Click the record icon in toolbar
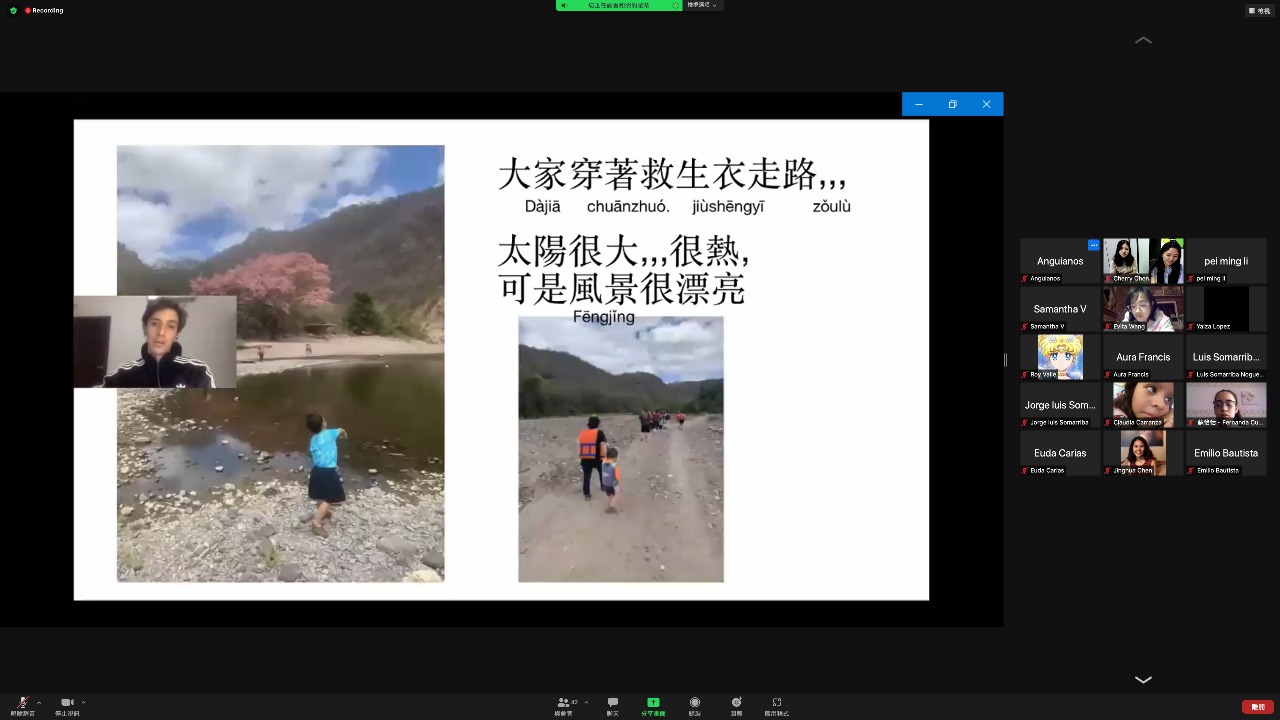The height and width of the screenshot is (720, 1280). (x=695, y=704)
